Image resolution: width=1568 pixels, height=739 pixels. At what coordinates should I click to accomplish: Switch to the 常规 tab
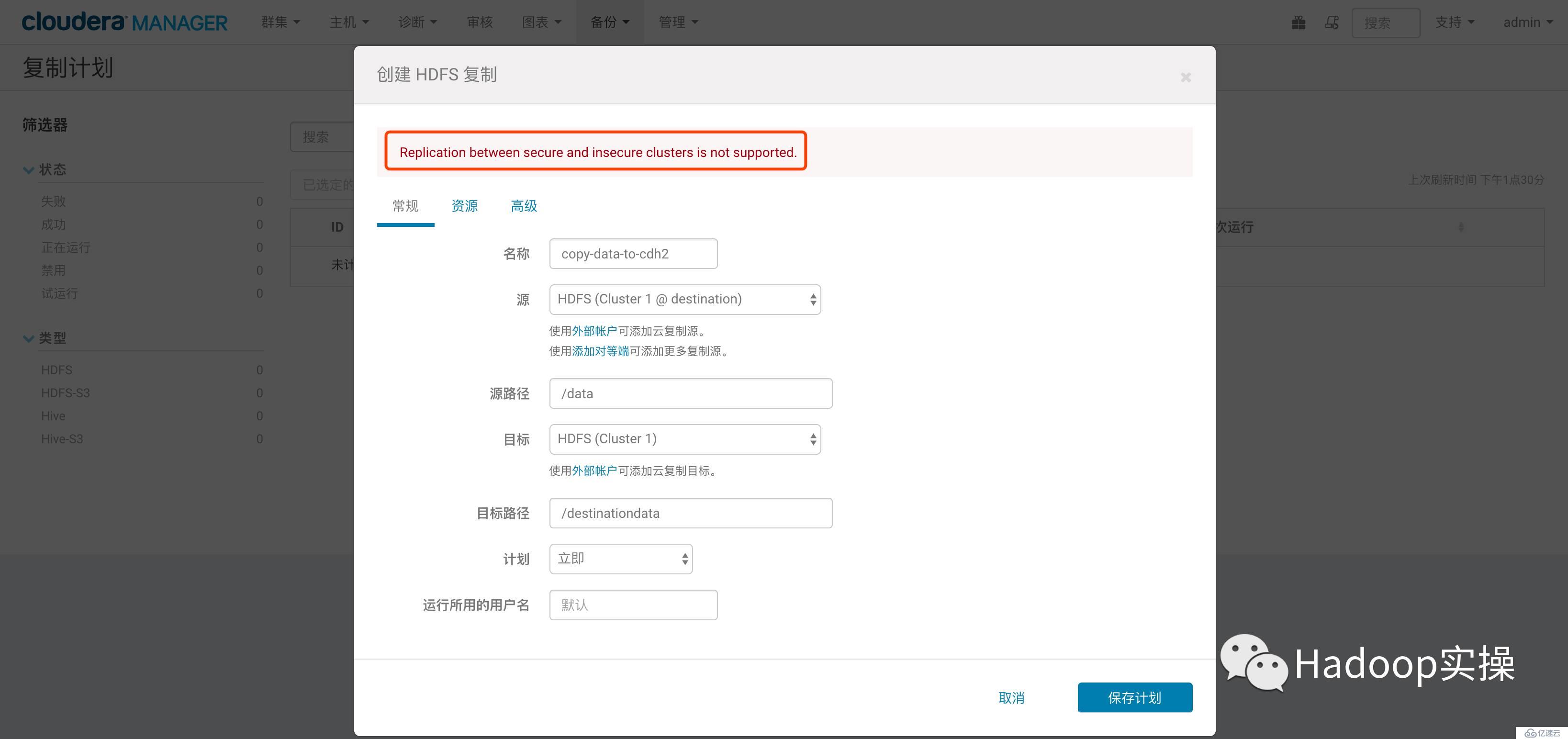(405, 206)
